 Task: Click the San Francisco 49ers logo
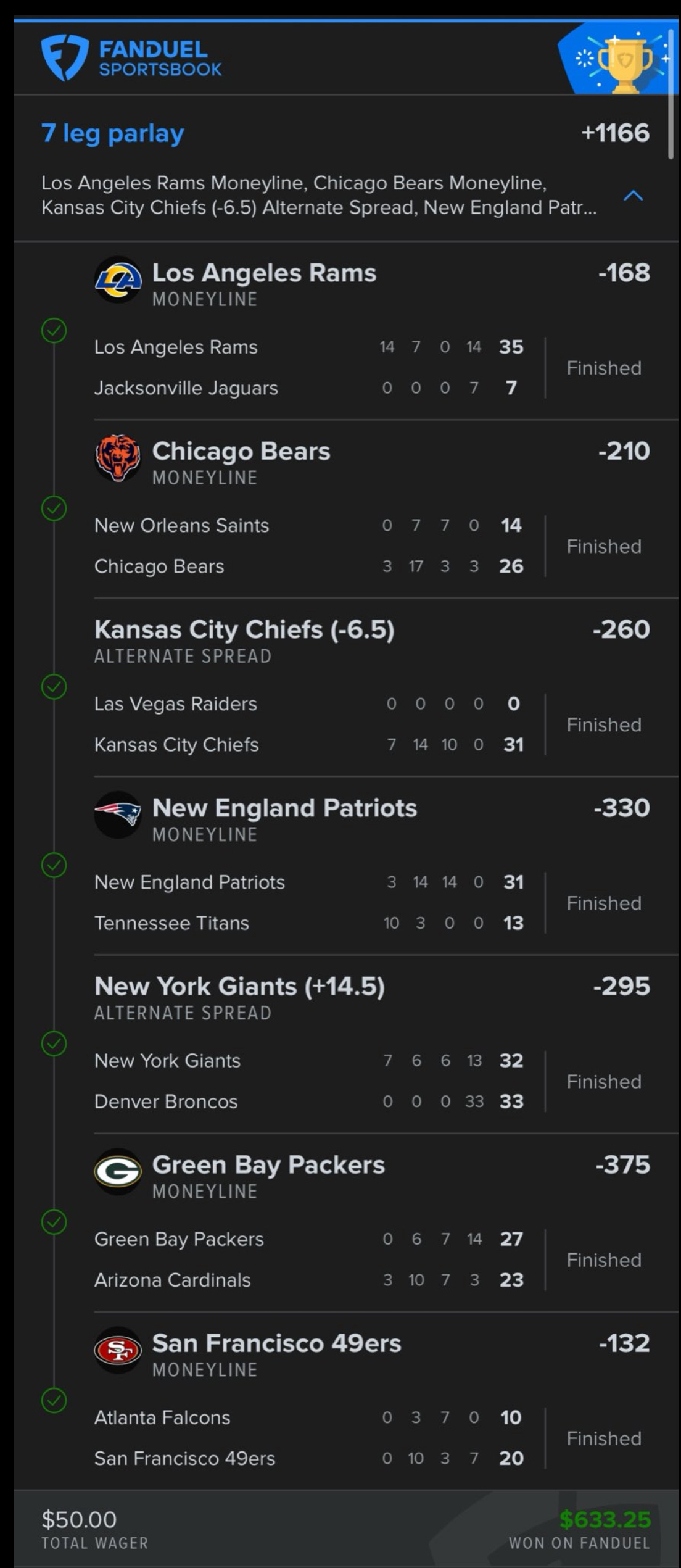point(118,1350)
